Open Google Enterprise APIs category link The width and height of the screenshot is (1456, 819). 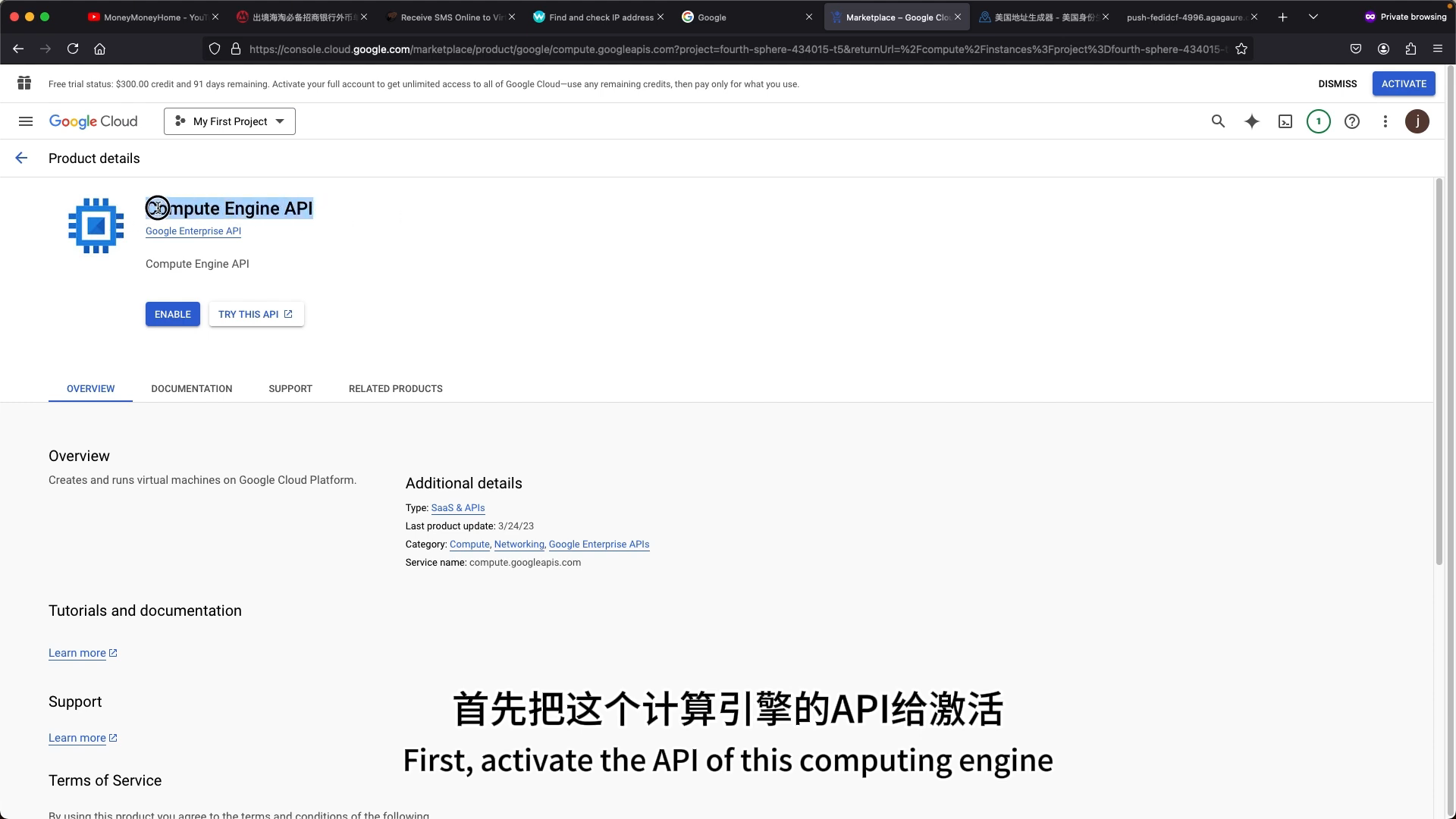click(599, 544)
